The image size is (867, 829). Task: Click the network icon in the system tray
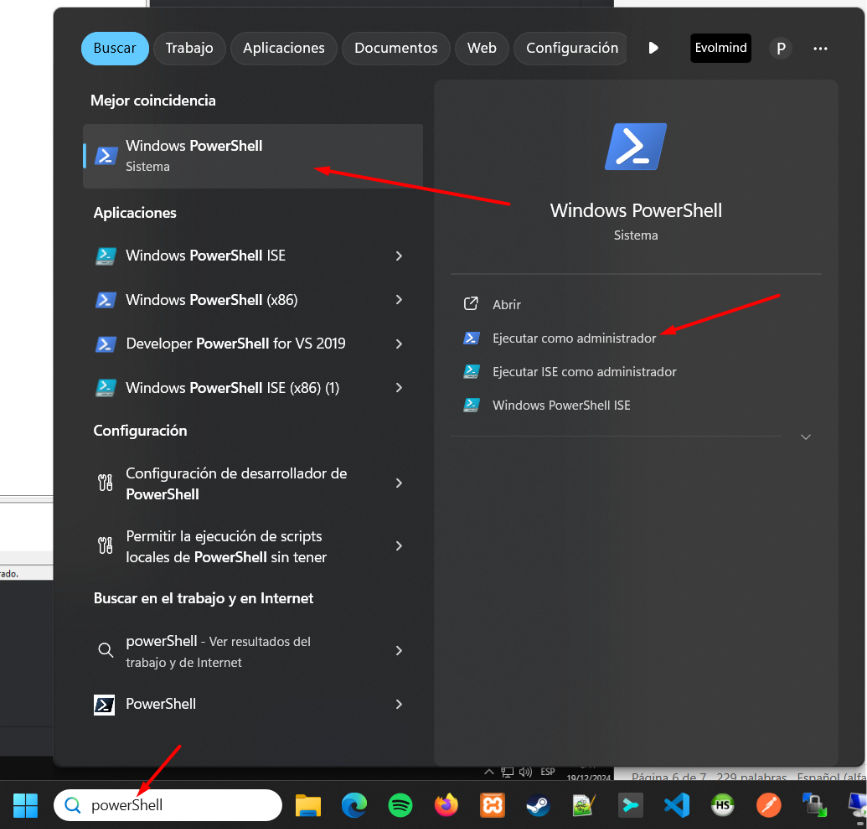click(507, 771)
